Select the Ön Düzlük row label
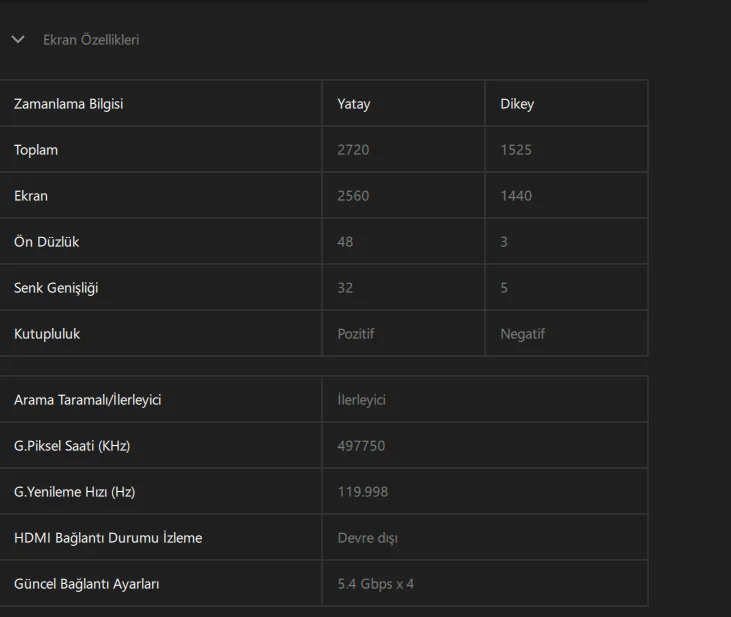Screen dimensions: 731x617 click(48, 242)
